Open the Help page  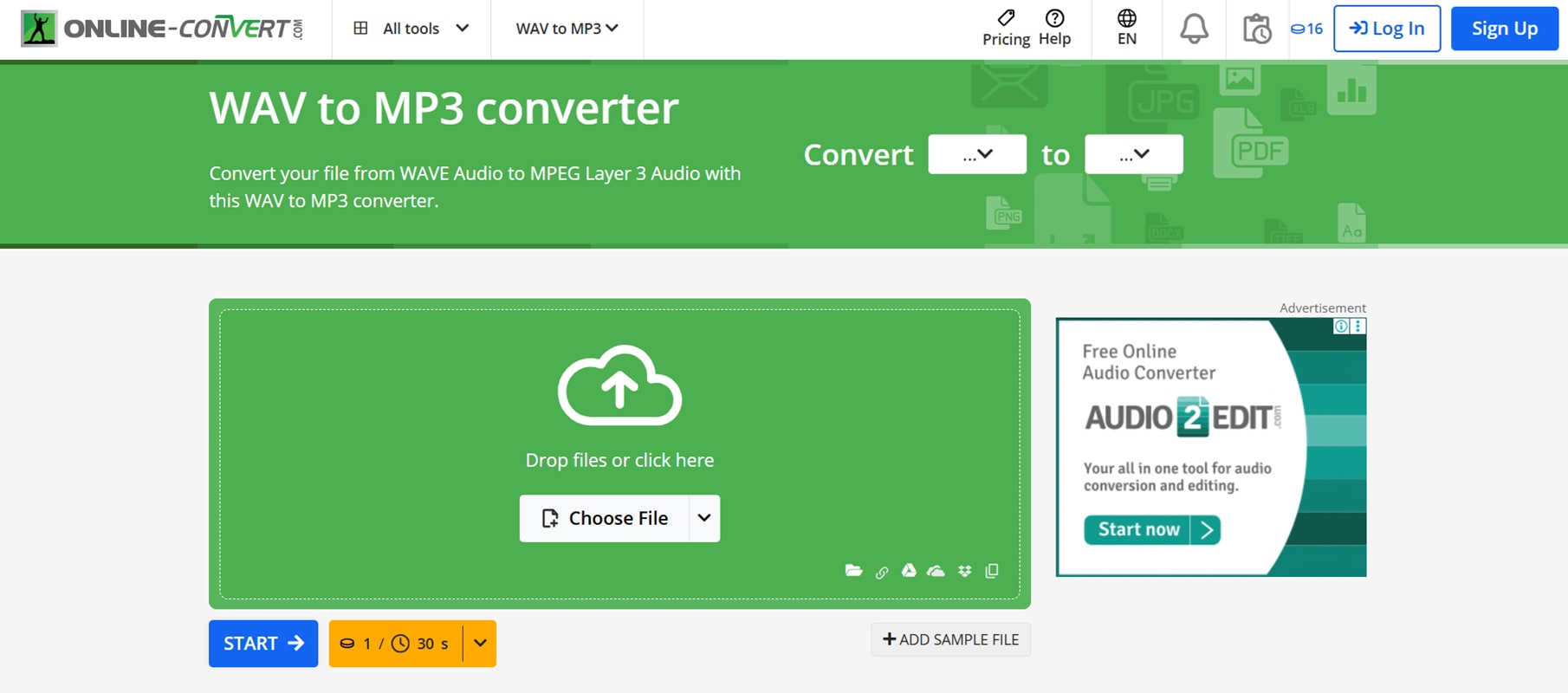point(1054,29)
